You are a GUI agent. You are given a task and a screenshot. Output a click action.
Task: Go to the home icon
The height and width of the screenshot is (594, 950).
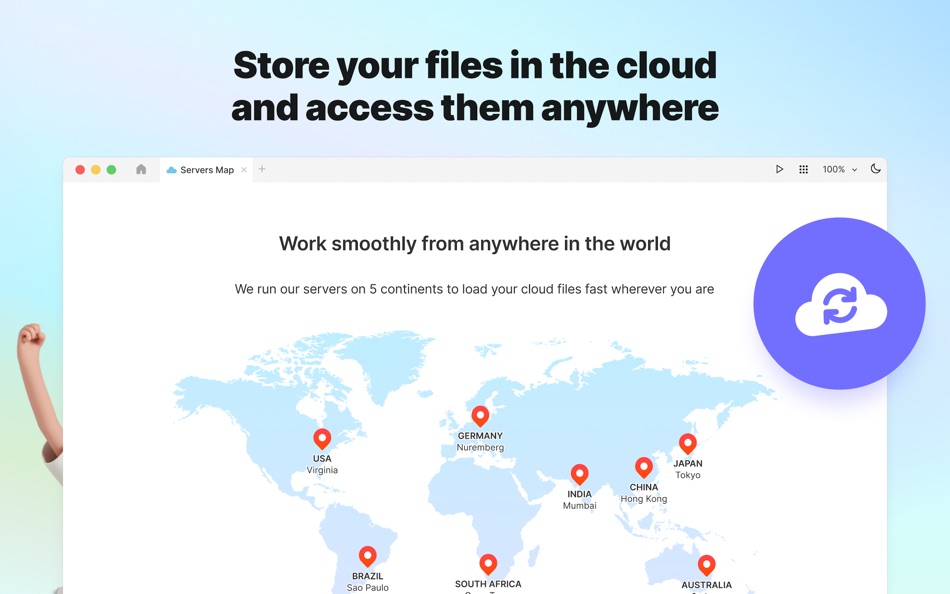click(141, 169)
